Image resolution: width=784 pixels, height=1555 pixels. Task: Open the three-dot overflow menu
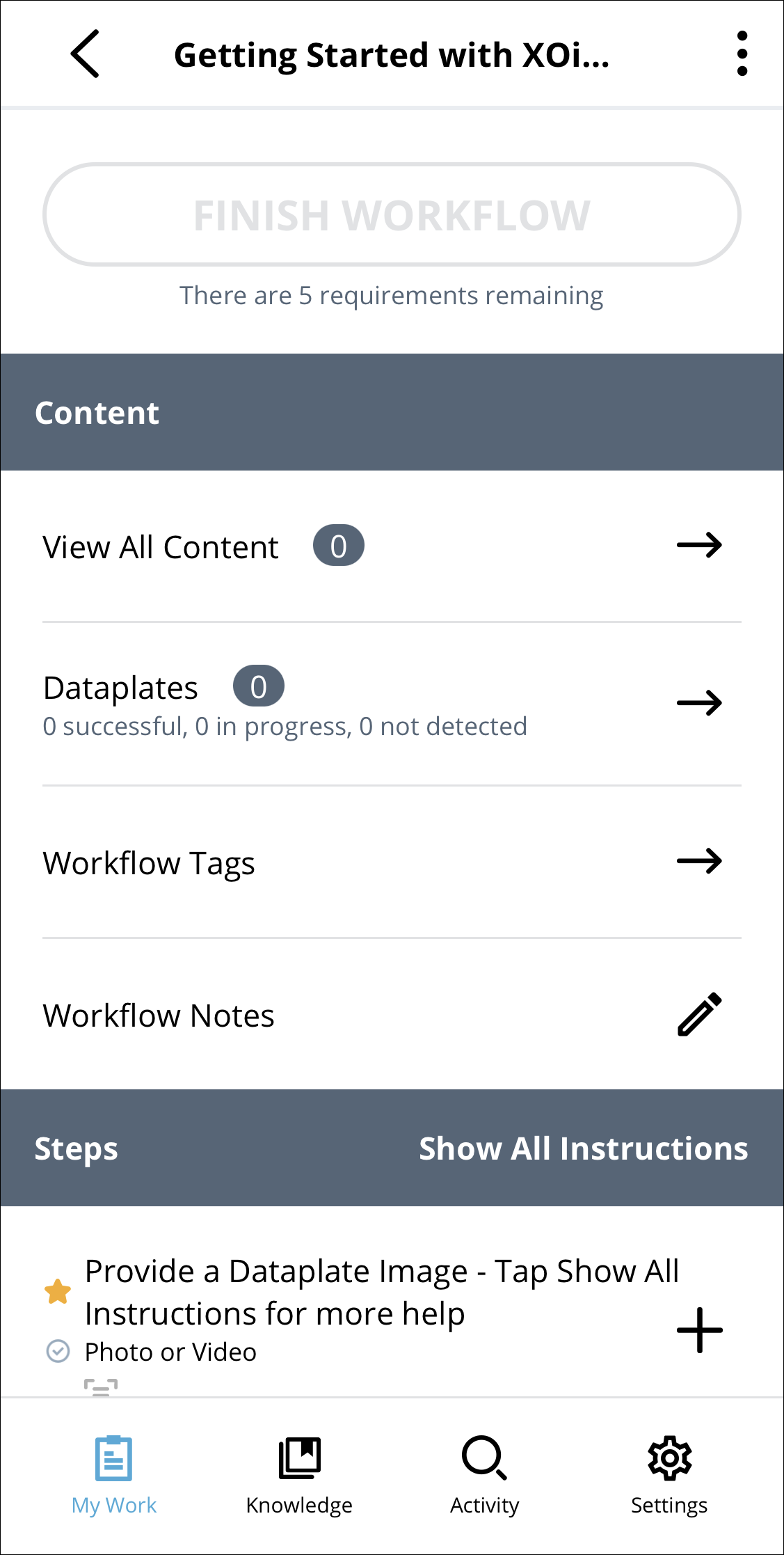click(742, 54)
